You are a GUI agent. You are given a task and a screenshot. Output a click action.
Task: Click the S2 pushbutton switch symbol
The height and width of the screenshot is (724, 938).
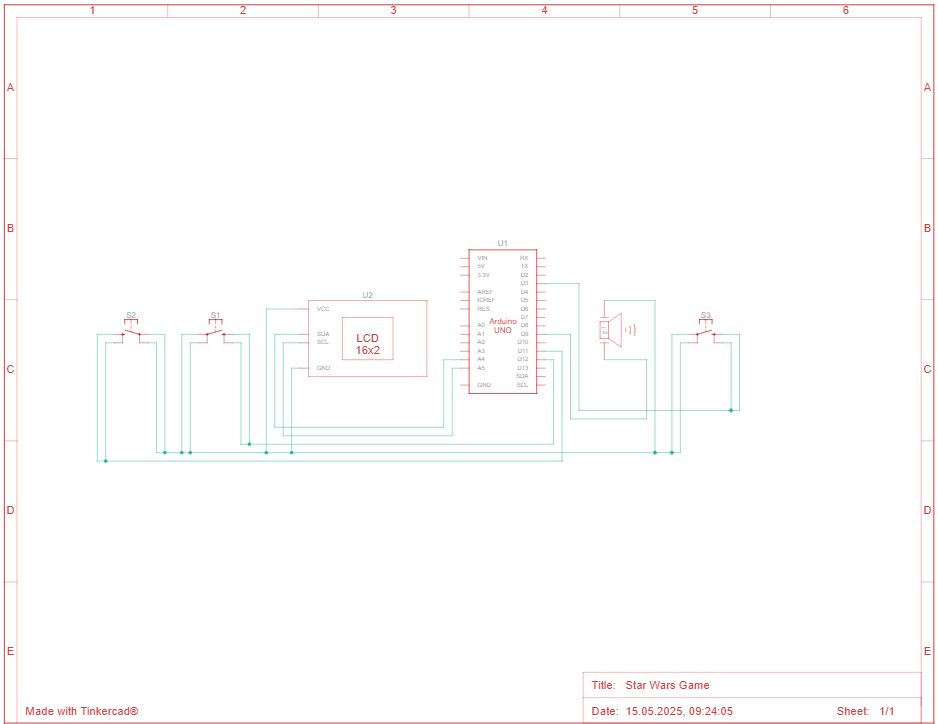(x=131, y=333)
